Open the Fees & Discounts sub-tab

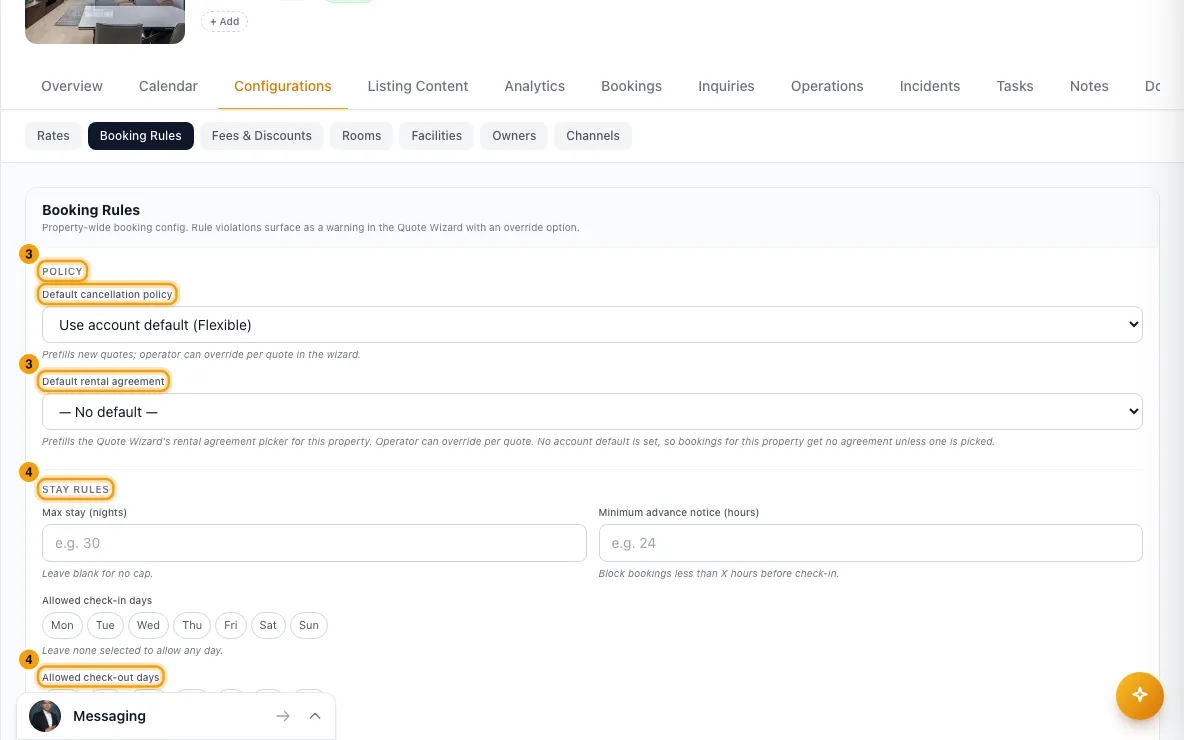click(261, 136)
